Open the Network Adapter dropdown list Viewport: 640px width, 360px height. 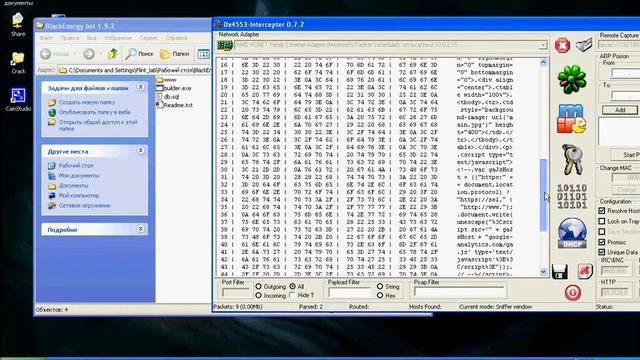click(x=543, y=45)
